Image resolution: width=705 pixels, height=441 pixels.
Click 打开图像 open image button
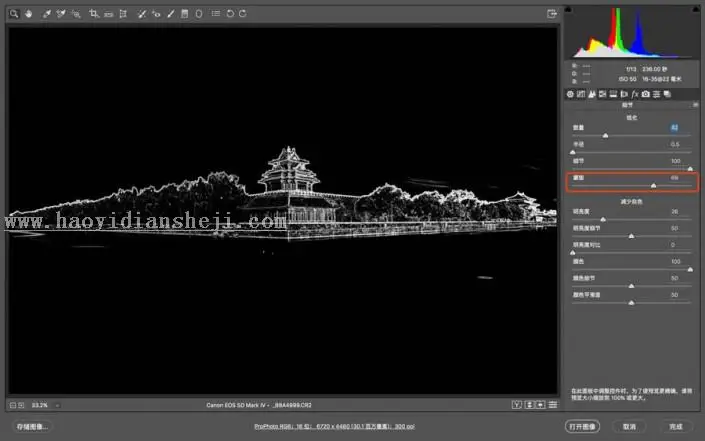click(582, 426)
